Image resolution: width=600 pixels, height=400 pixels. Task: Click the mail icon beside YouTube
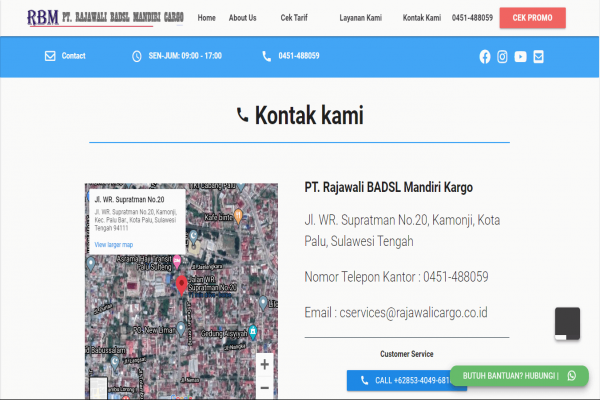click(x=539, y=57)
